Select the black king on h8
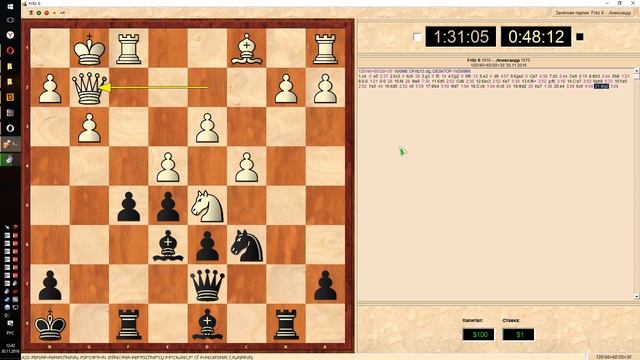640x360 pixels. click(50, 324)
